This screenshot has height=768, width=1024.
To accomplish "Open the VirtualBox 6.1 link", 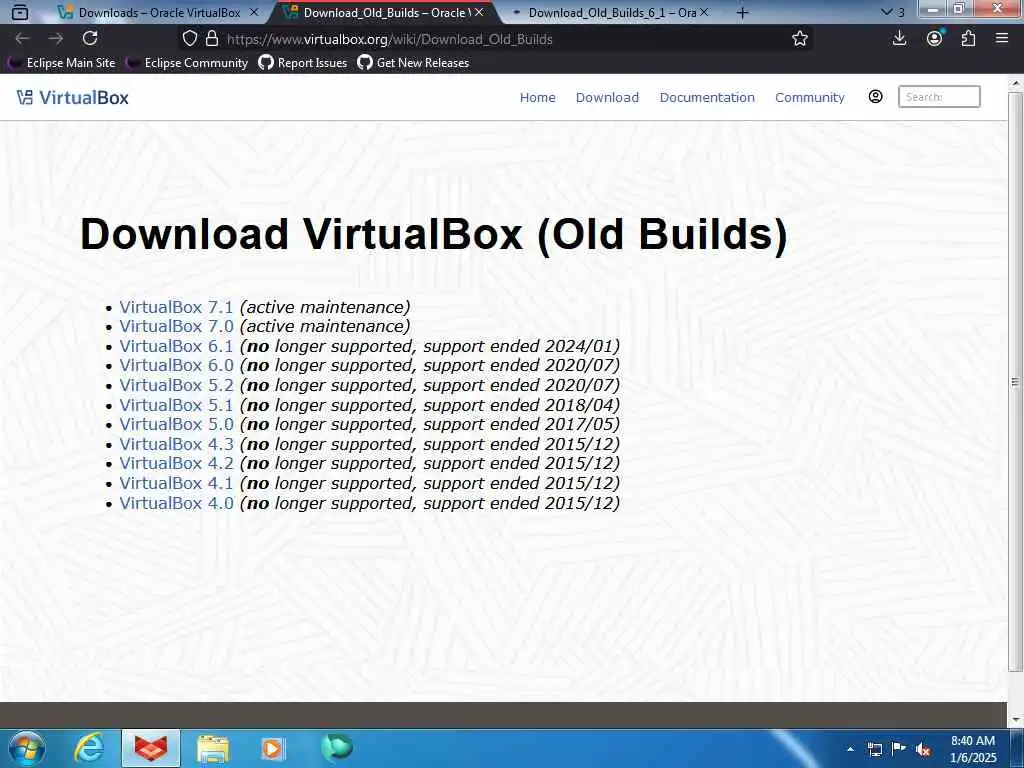I will pyautogui.click(x=176, y=346).
